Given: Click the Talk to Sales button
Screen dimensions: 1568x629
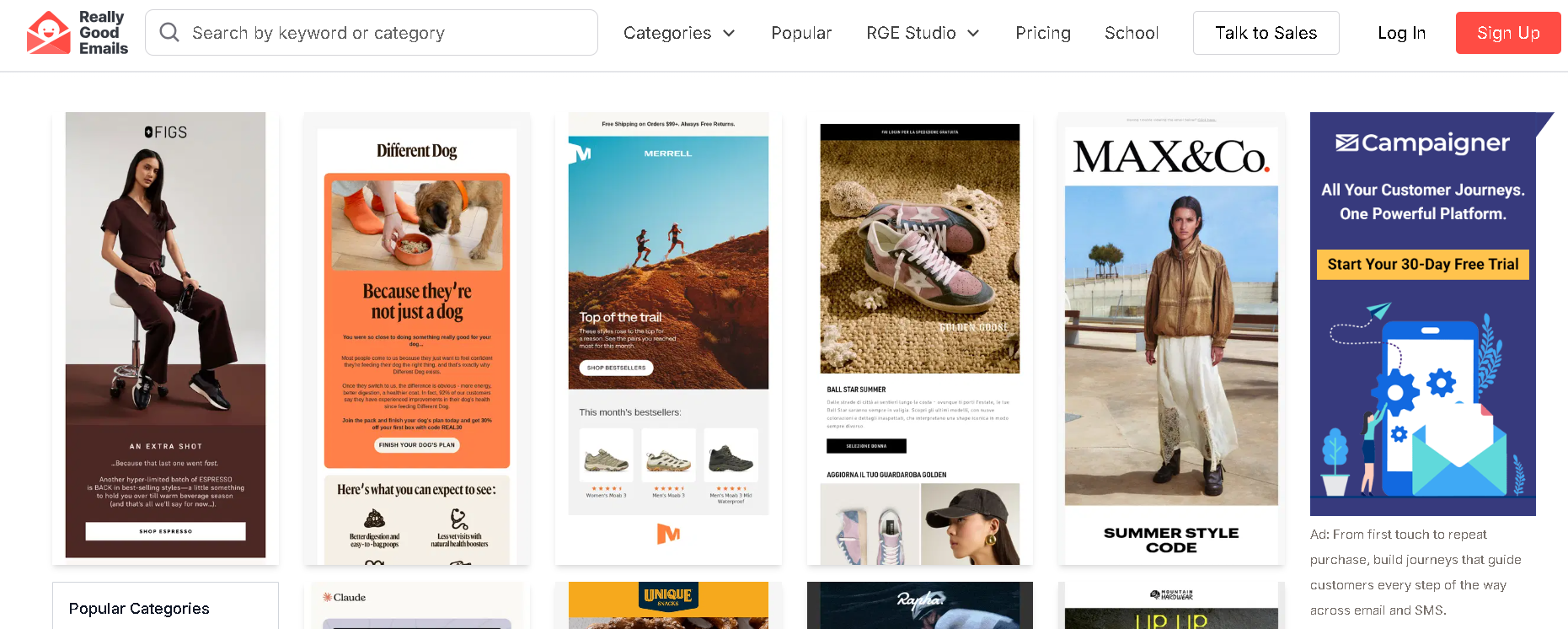Looking at the screenshot, I should pyautogui.click(x=1266, y=33).
